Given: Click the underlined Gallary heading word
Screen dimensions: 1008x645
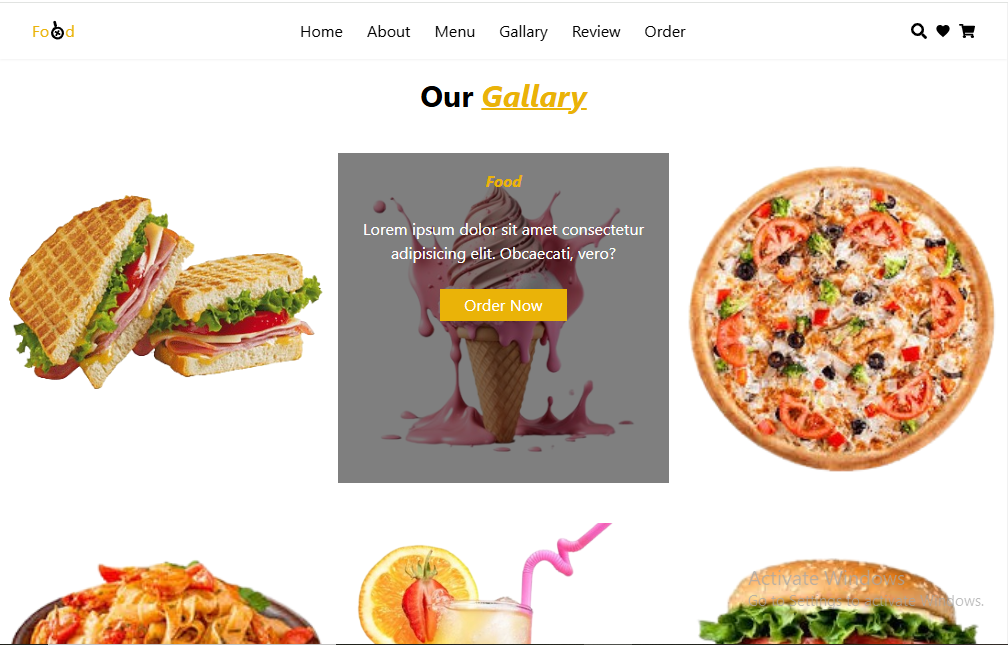Looking at the screenshot, I should (x=534, y=97).
